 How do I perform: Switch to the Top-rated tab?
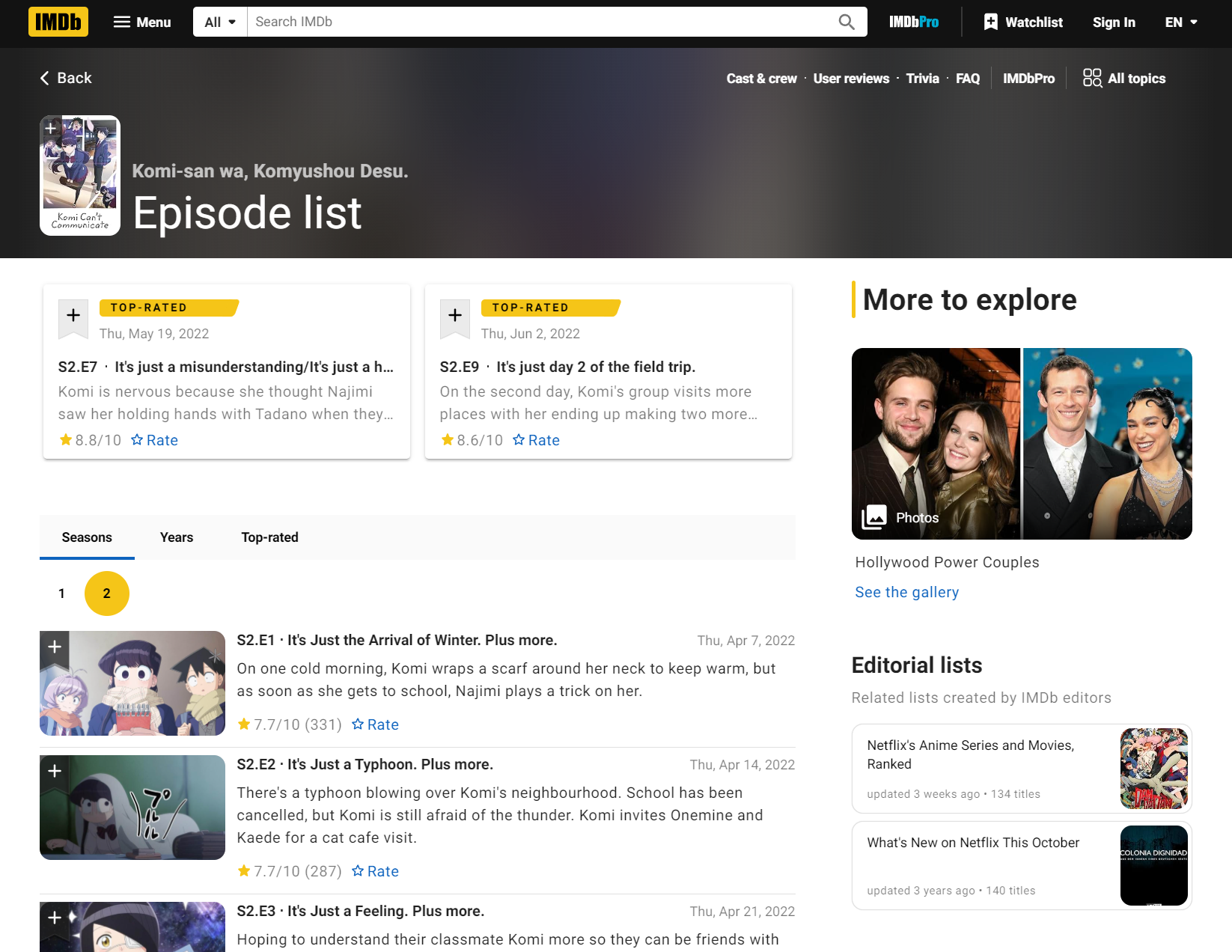pyautogui.click(x=269, y=537)
